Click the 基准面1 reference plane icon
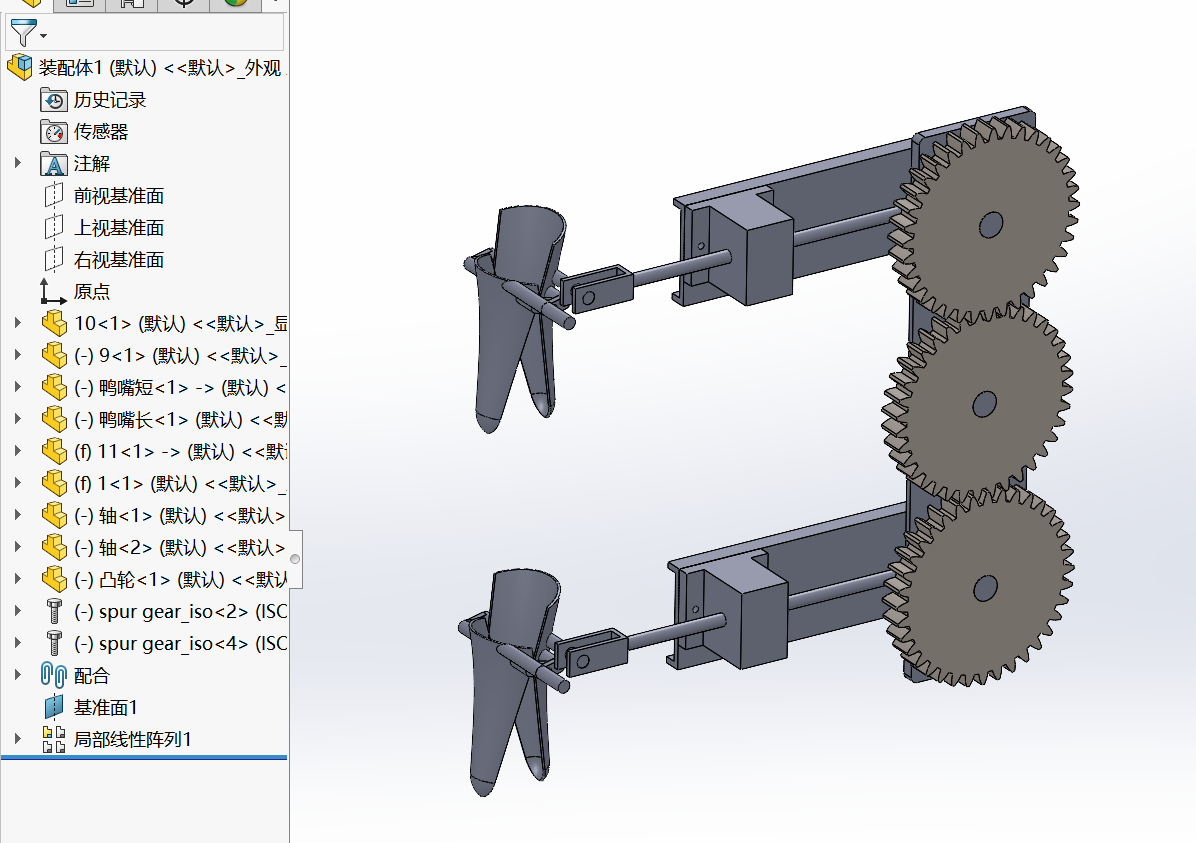 tap(54, 707)
